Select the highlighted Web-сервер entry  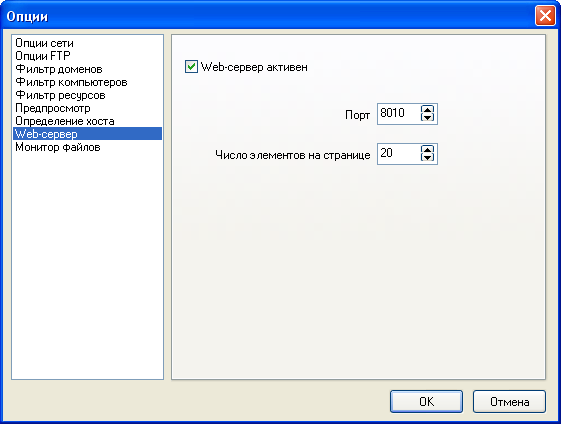[x=87, y=134]
